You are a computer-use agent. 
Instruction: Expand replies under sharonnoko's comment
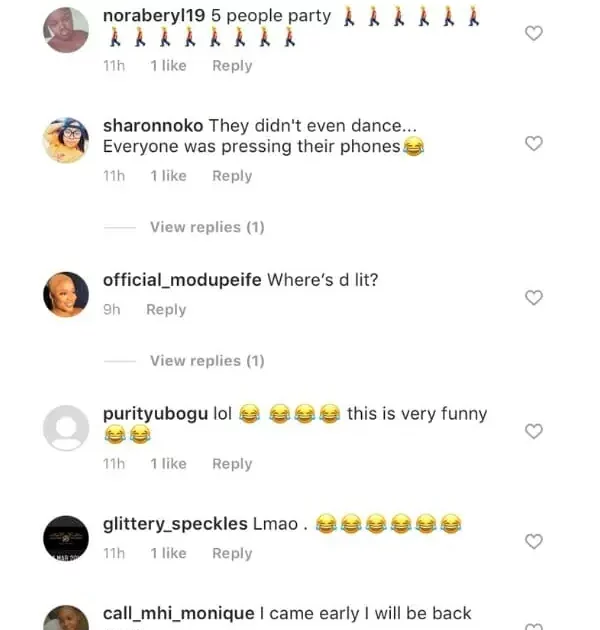click(x=207, y=227)
